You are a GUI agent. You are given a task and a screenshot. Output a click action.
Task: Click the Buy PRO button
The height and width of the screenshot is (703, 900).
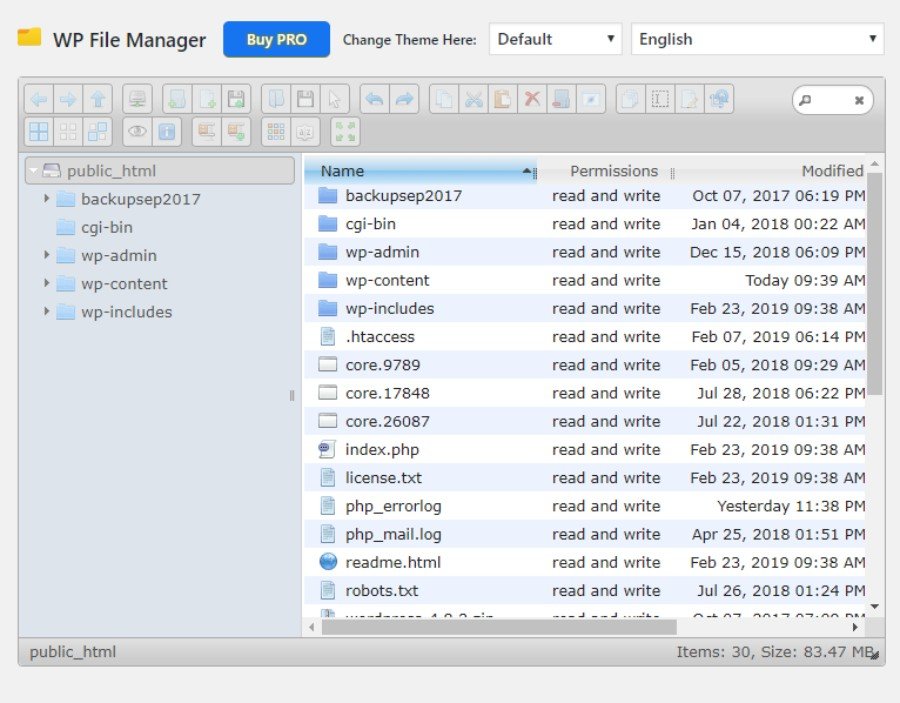[x=276, y=40]
